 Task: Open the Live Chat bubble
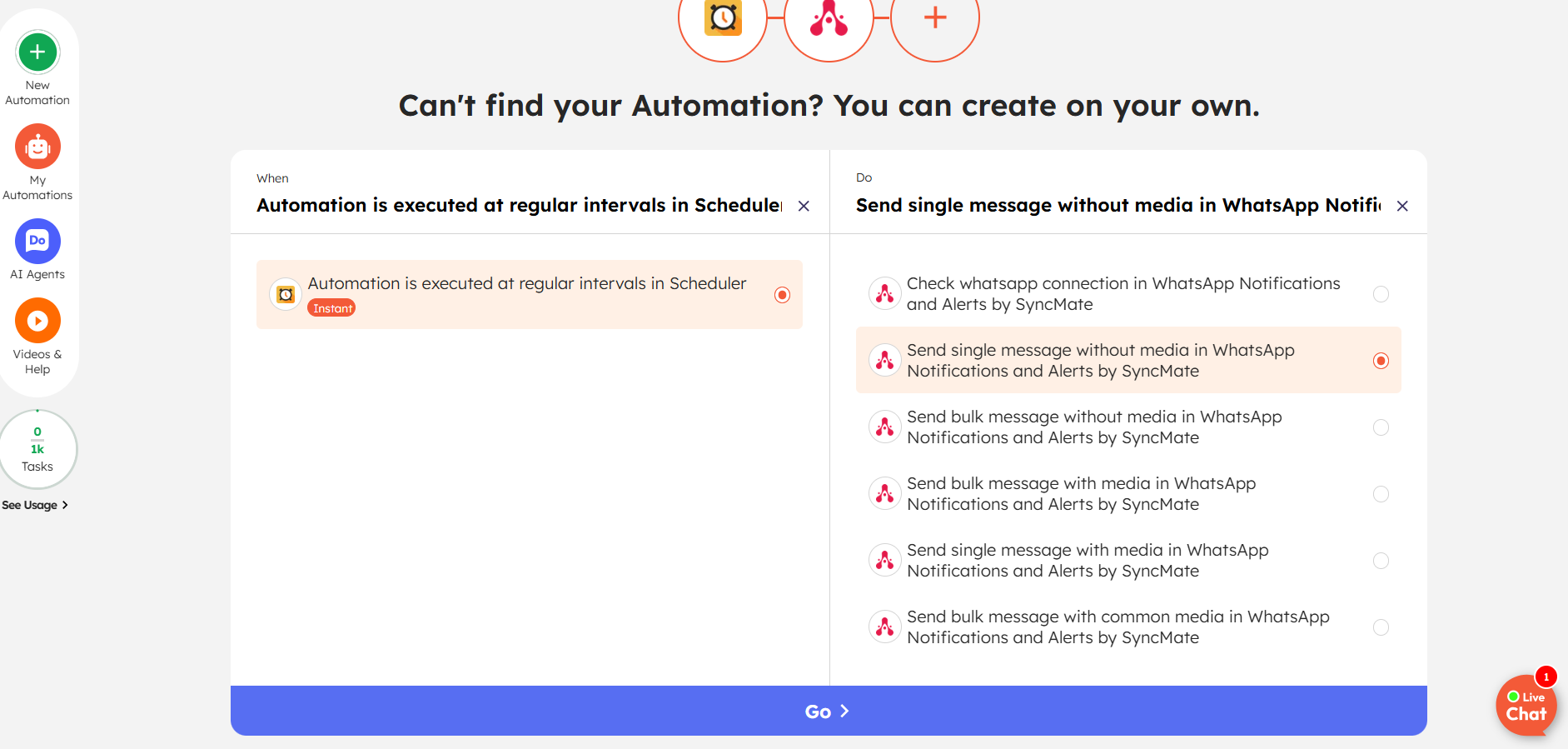pos(1526,706)
